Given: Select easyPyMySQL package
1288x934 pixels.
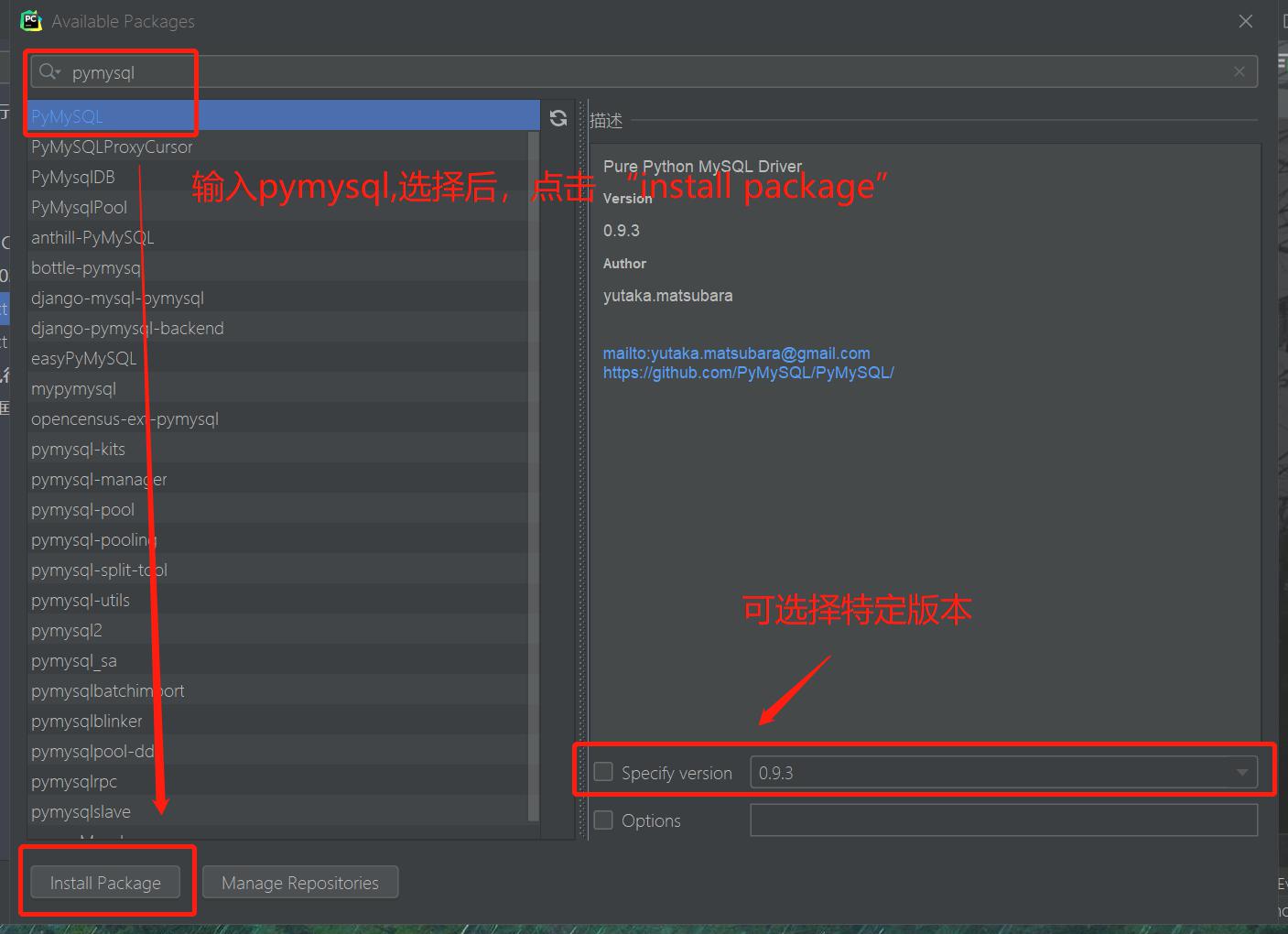Looking at the screenshot, I should tap(278, 358).
